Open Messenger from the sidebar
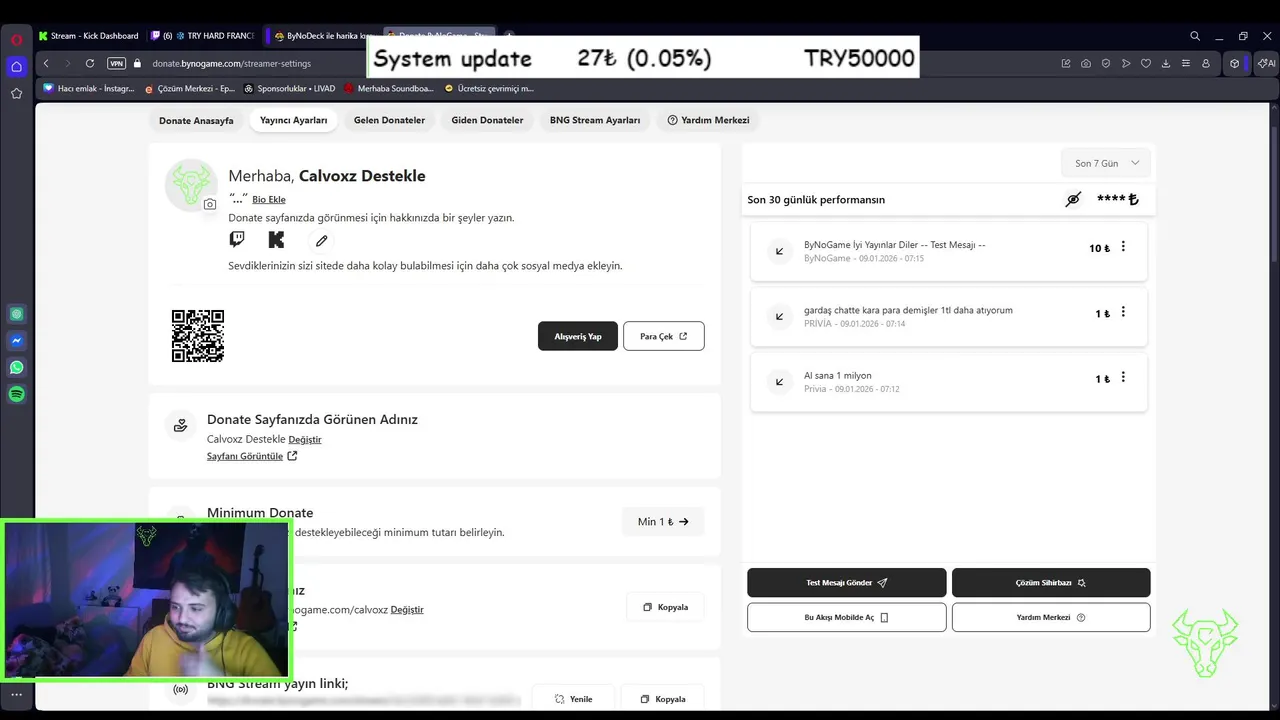This screenshot has width=1280, height=720. click(16, 341)
